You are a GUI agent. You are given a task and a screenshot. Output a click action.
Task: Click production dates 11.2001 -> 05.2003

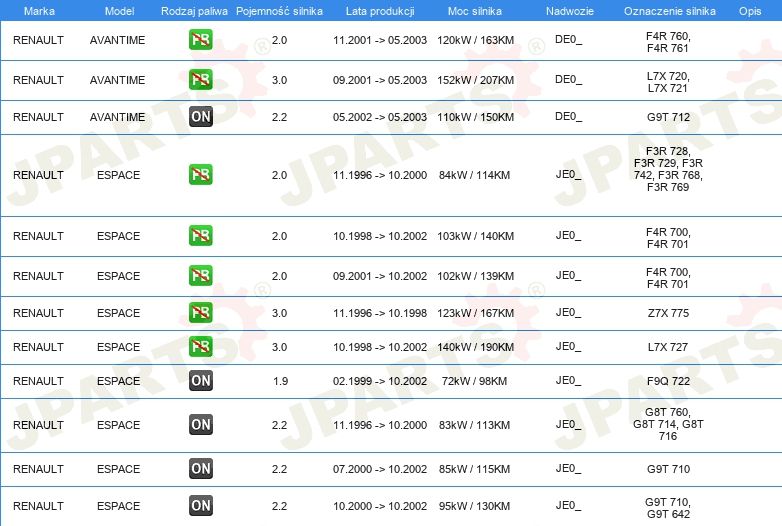click(x=380, y=40)
